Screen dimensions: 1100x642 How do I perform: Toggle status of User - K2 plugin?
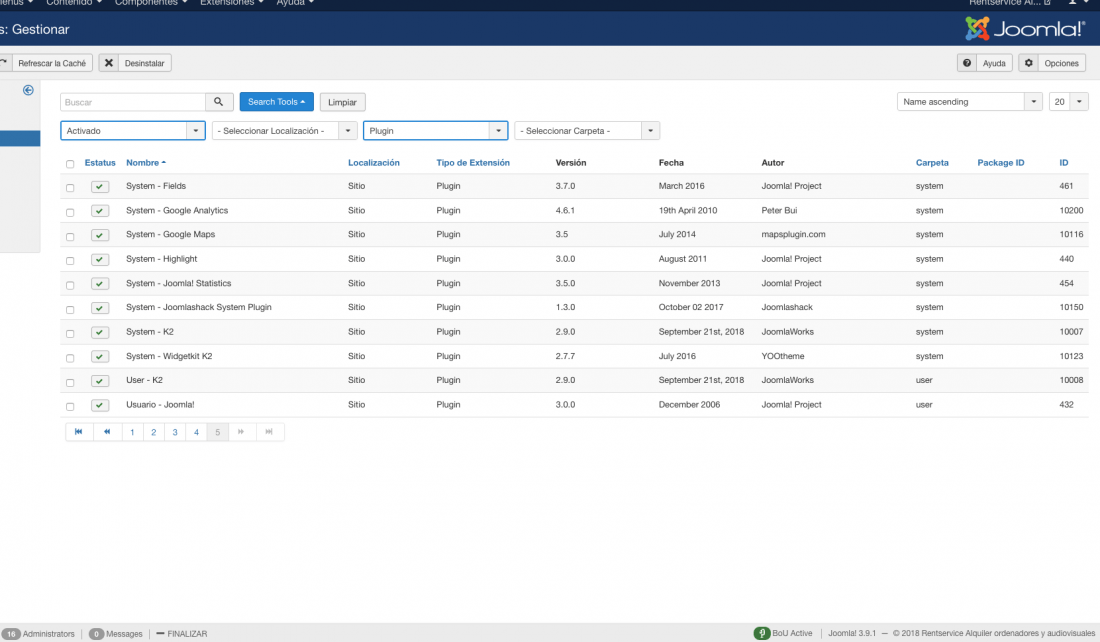pos(100,381)
